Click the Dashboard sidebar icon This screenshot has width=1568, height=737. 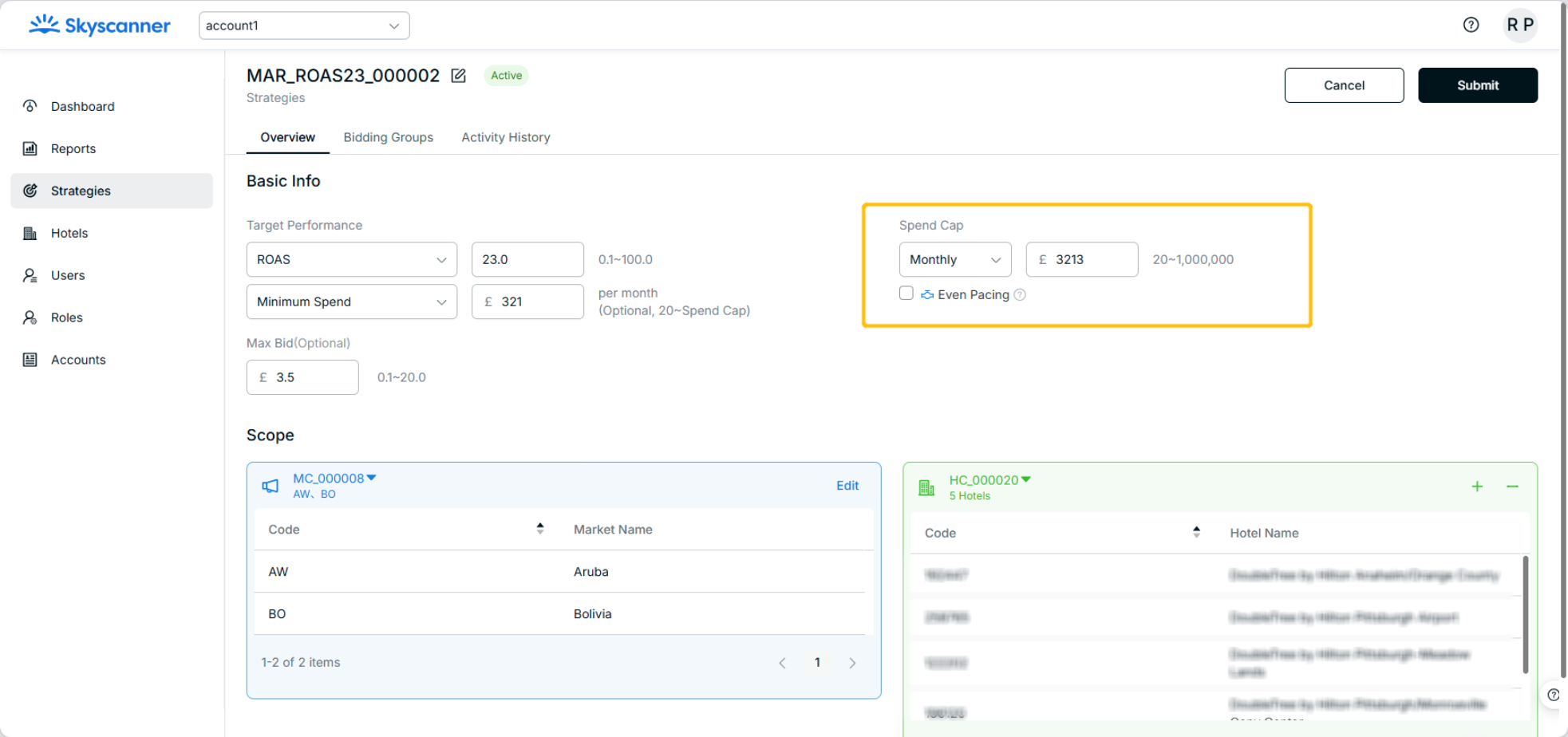click(30, 106)
